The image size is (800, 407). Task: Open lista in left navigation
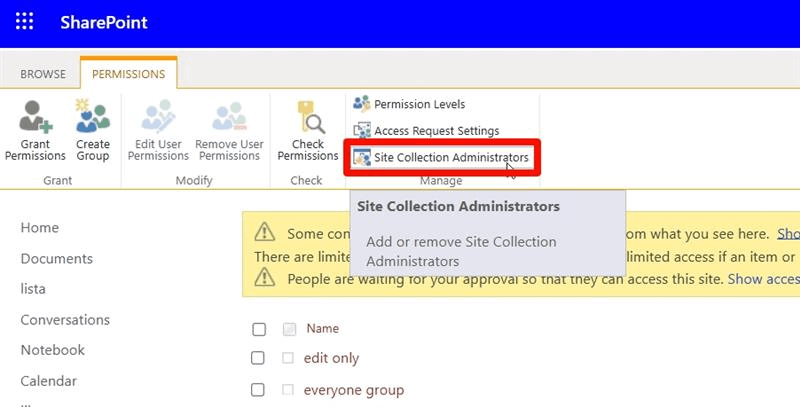pos(33,289)
